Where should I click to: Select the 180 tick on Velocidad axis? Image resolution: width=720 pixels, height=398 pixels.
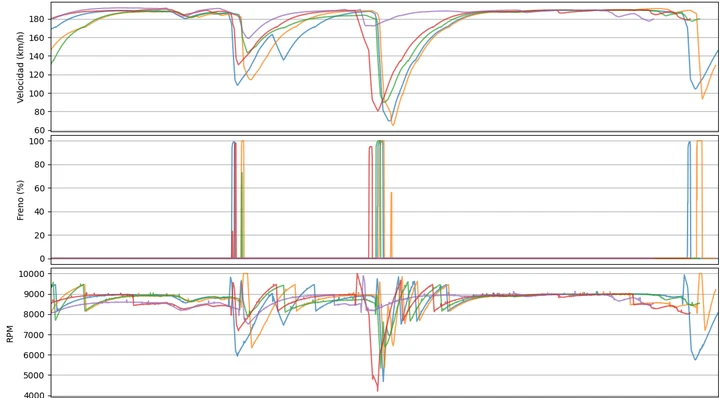point(38,19)
